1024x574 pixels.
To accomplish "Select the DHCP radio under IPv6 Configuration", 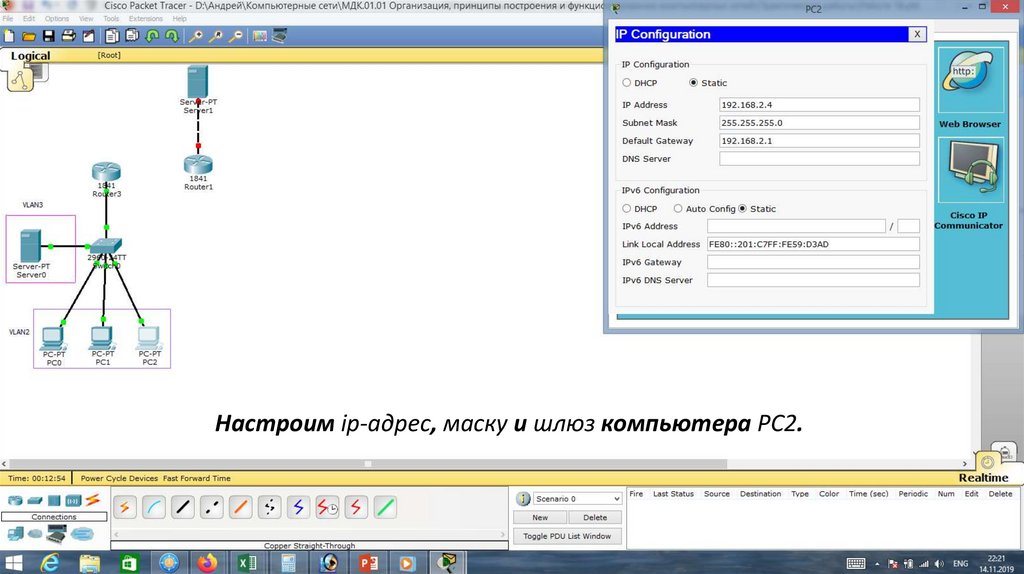I will [x=627, y=209].
